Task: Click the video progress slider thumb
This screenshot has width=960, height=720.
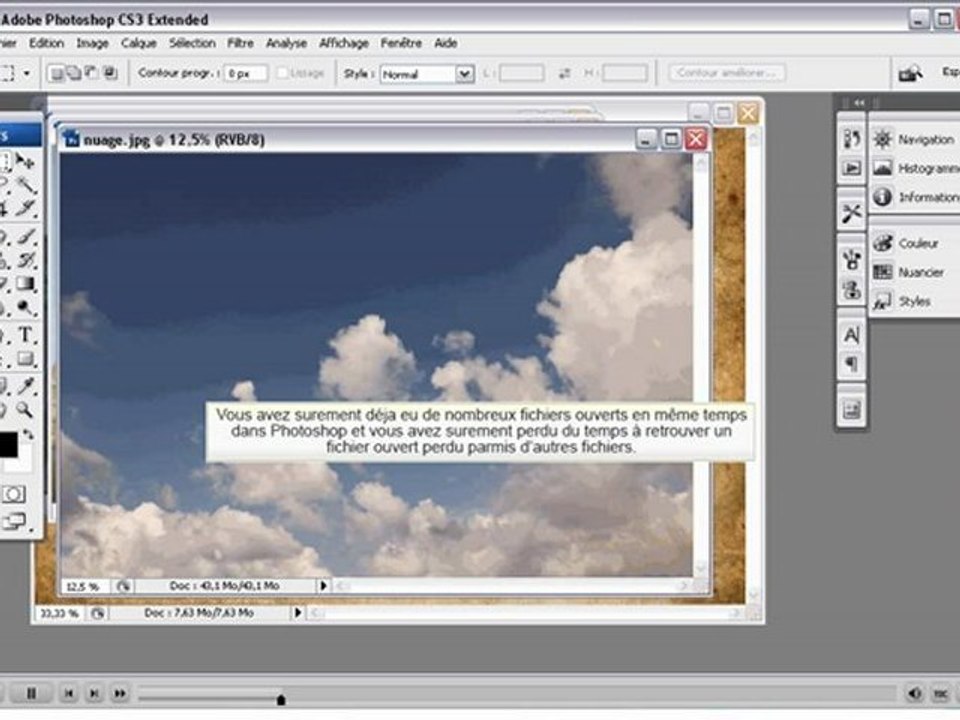Action: (x=281, y=699)
